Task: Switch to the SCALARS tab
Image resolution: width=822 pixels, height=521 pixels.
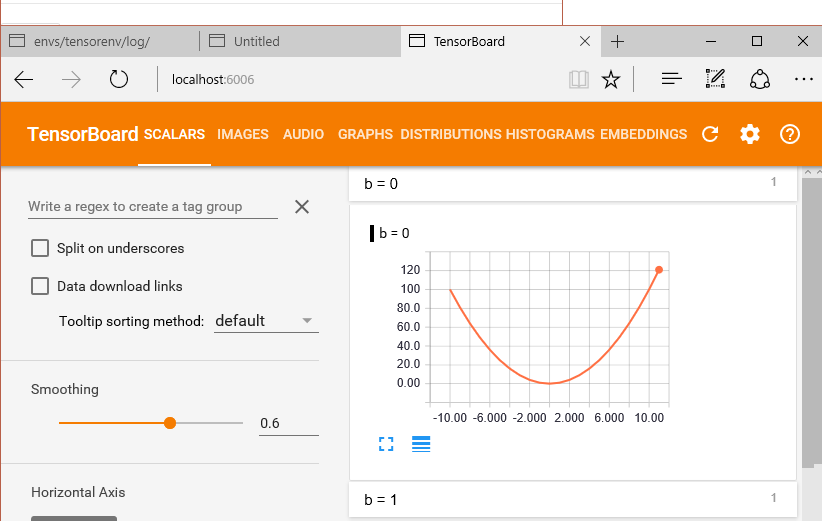Action: pyautogui.click(x=174, y=134)
